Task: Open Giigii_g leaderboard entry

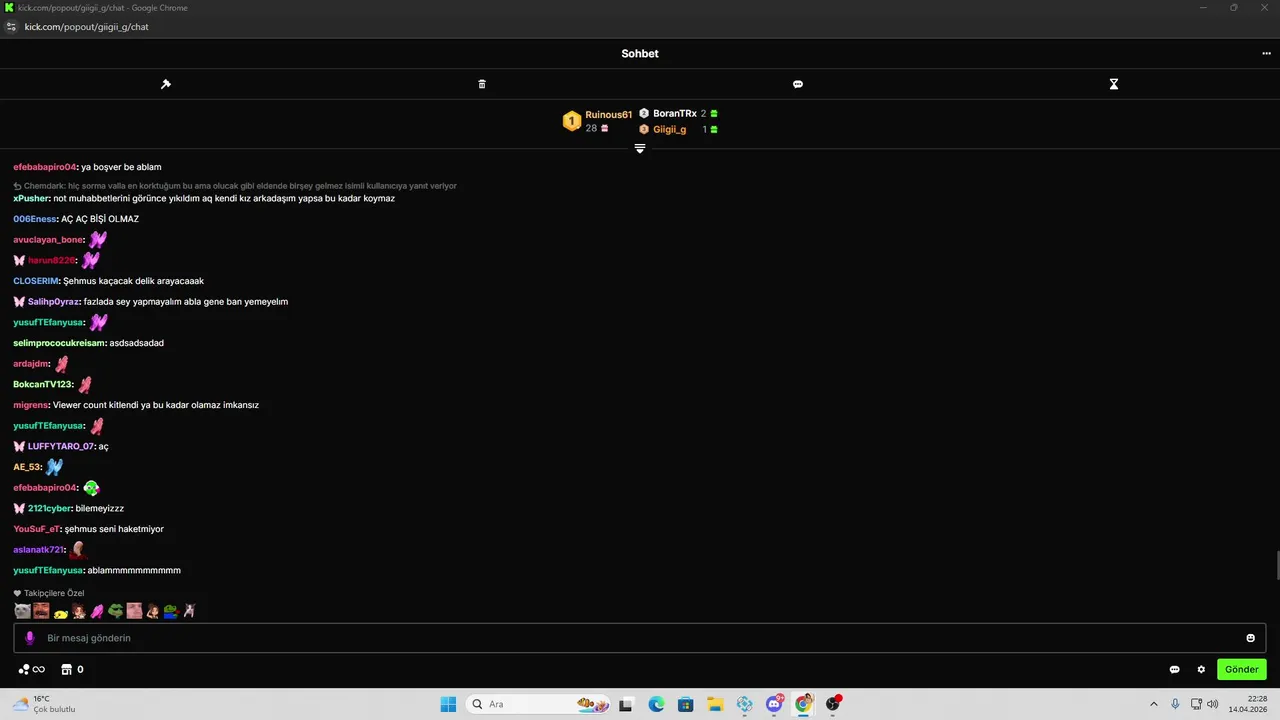Action: [x=670, y=129]
